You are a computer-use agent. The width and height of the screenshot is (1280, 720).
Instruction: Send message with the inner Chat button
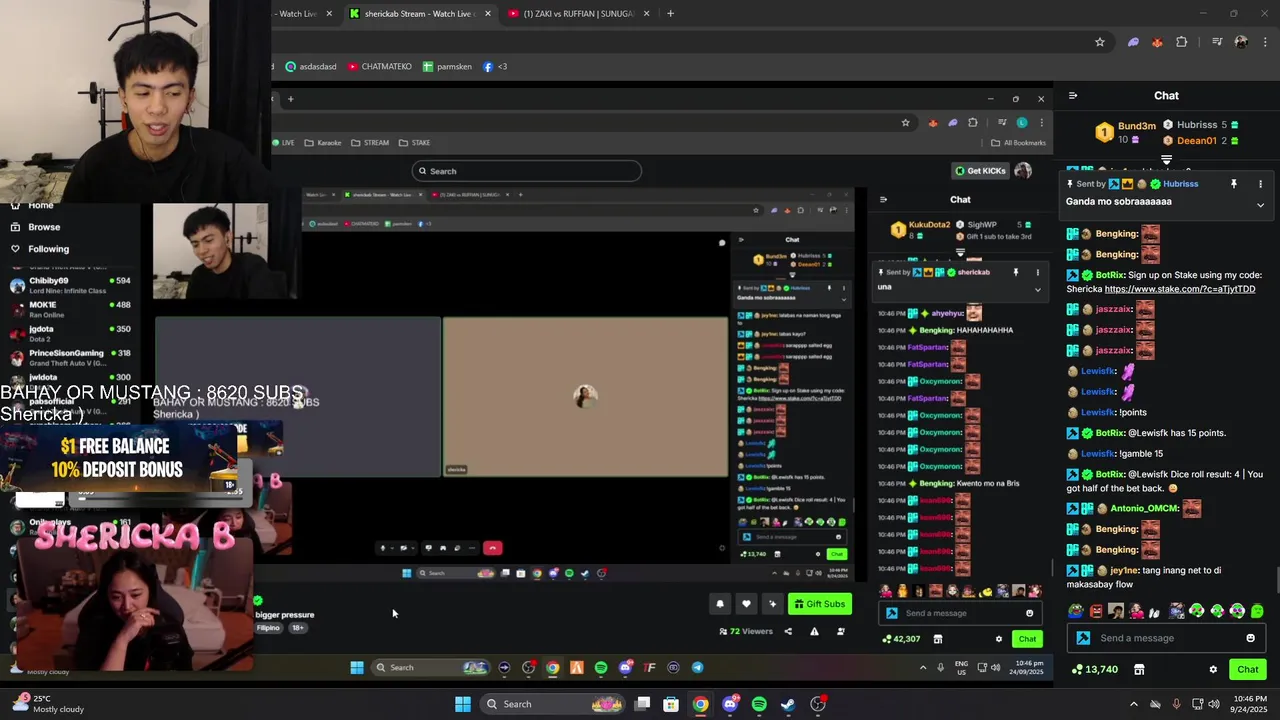[1027, 639]
